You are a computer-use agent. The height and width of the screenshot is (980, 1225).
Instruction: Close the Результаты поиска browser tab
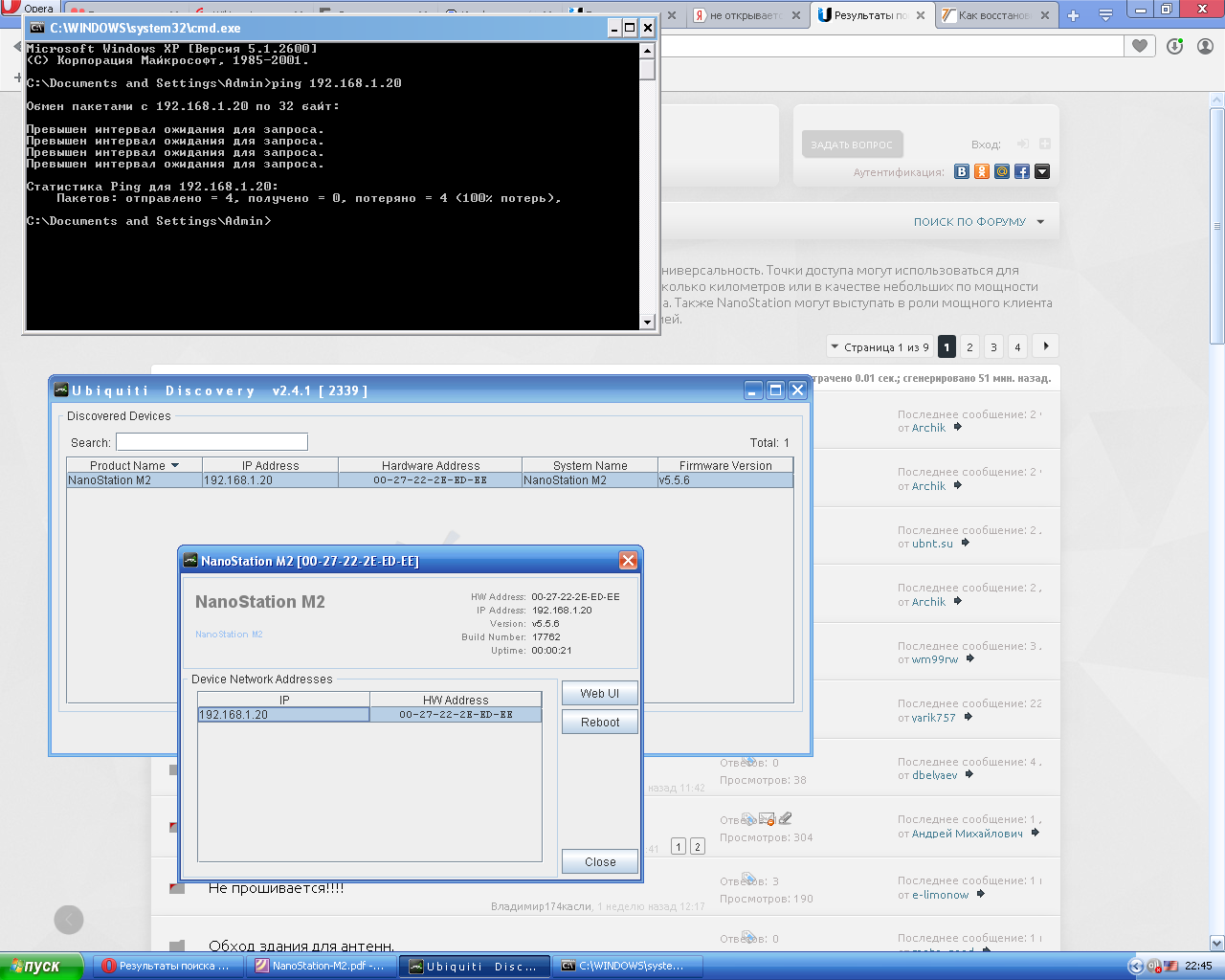coord(921,15)
